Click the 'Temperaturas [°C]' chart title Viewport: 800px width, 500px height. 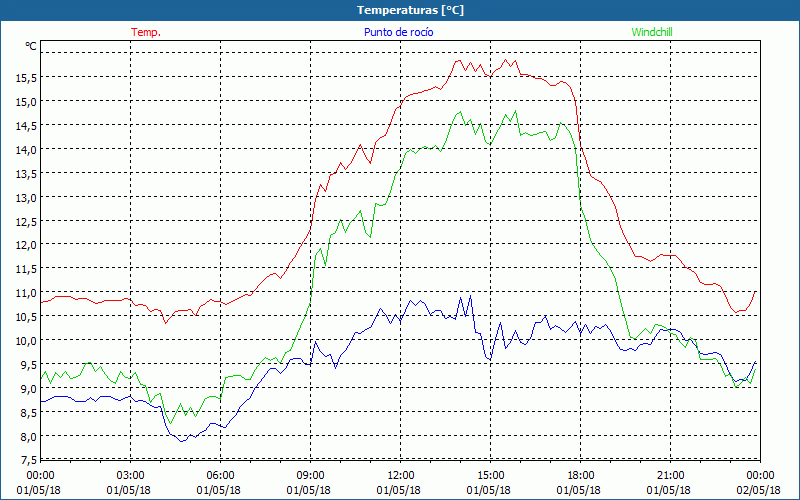pos(410,10)
